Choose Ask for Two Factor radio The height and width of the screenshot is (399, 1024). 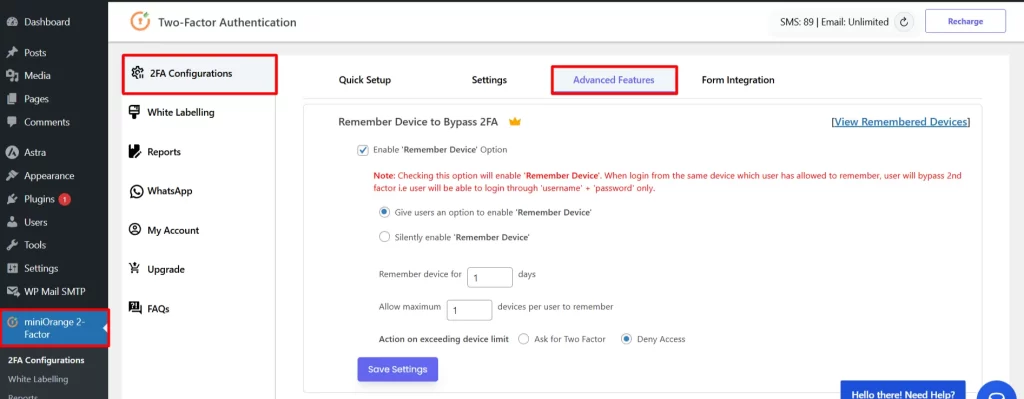point(523,339)
